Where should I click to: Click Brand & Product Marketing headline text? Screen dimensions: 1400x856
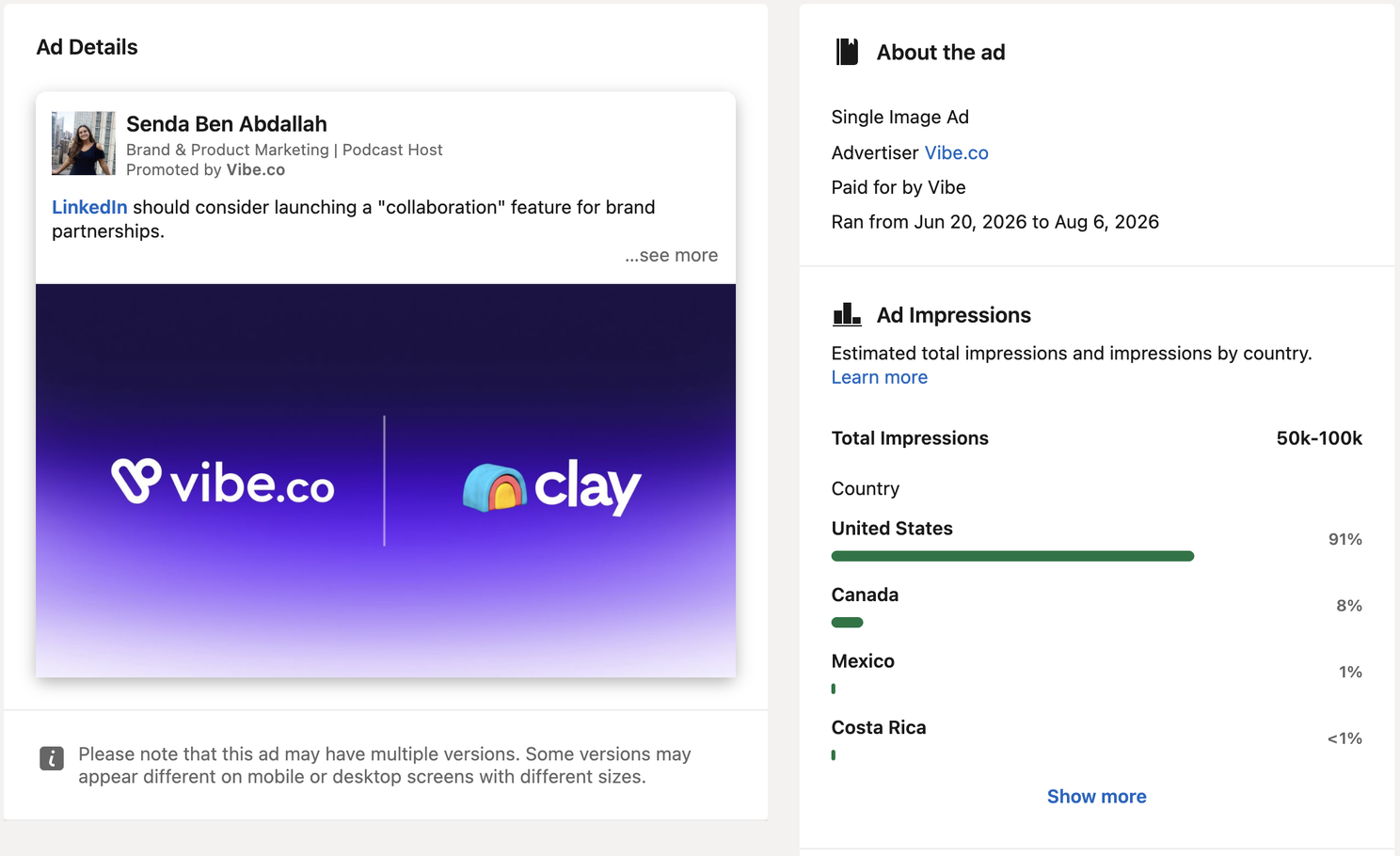pyautogui.click(x=284, y=150)
